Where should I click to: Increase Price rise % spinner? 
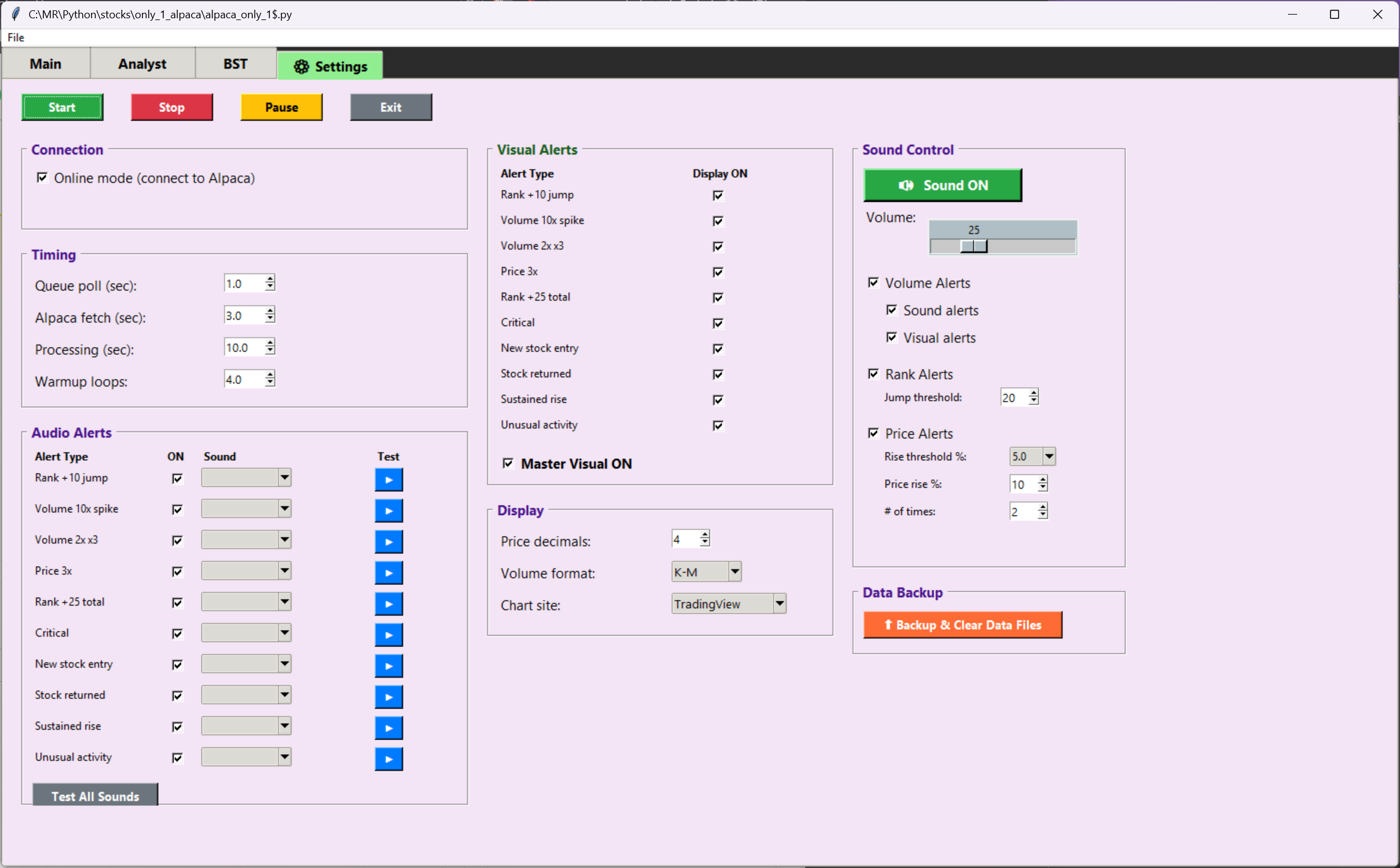click(x=1043, y=480)
